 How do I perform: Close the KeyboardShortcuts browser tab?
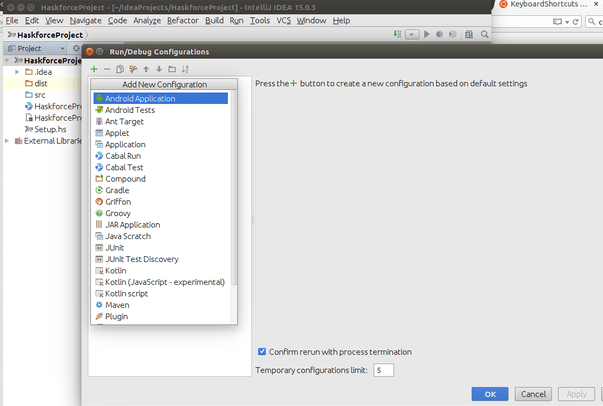point(596,4)
